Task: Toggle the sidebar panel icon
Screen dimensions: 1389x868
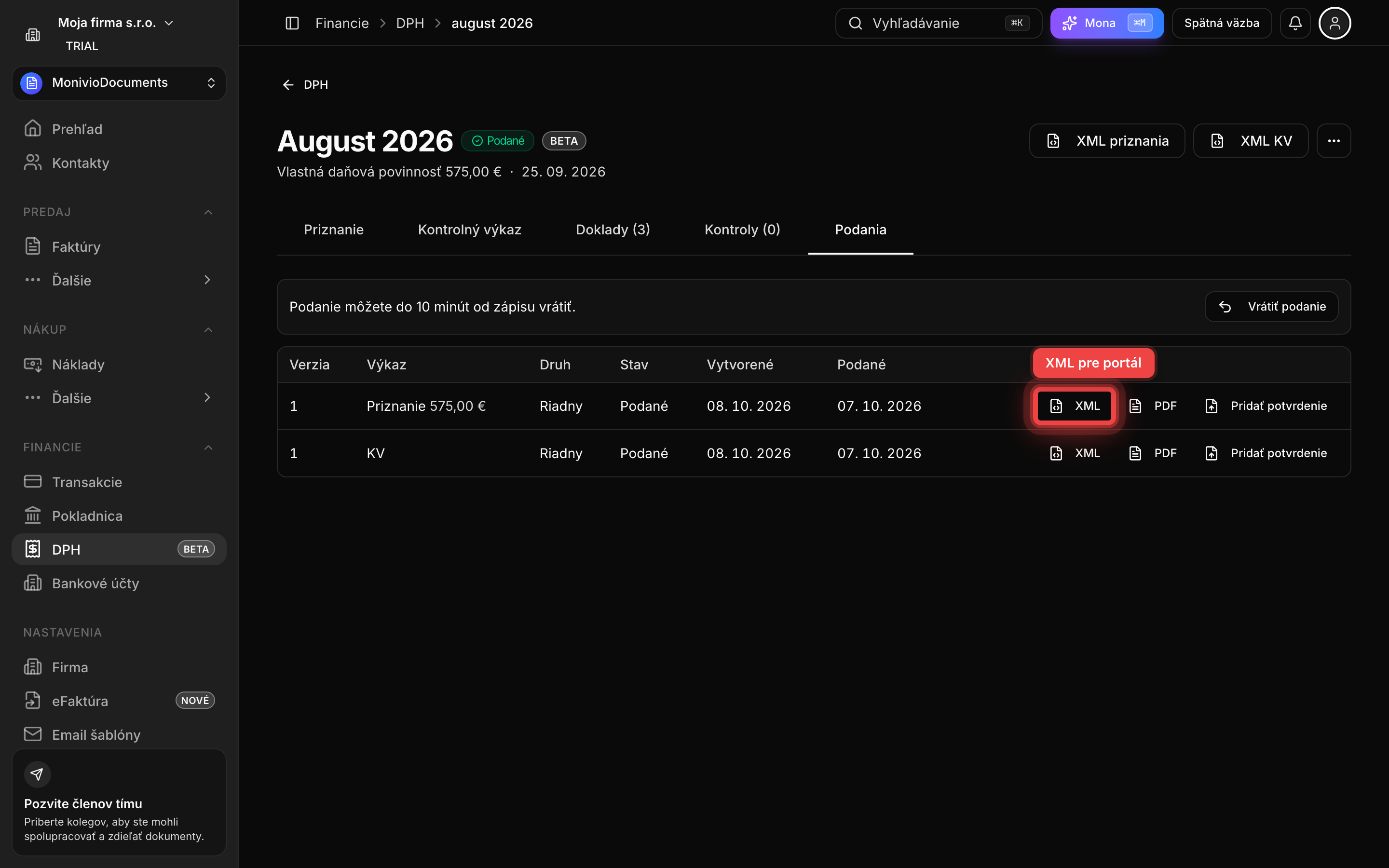Action: pos(292,23)
